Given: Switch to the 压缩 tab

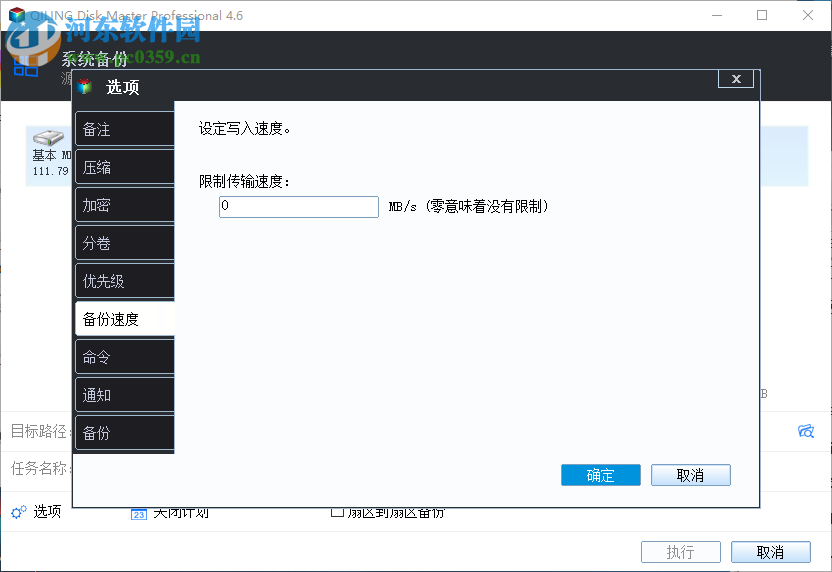Looking at the screenshot, I should [x=125, y=167].
